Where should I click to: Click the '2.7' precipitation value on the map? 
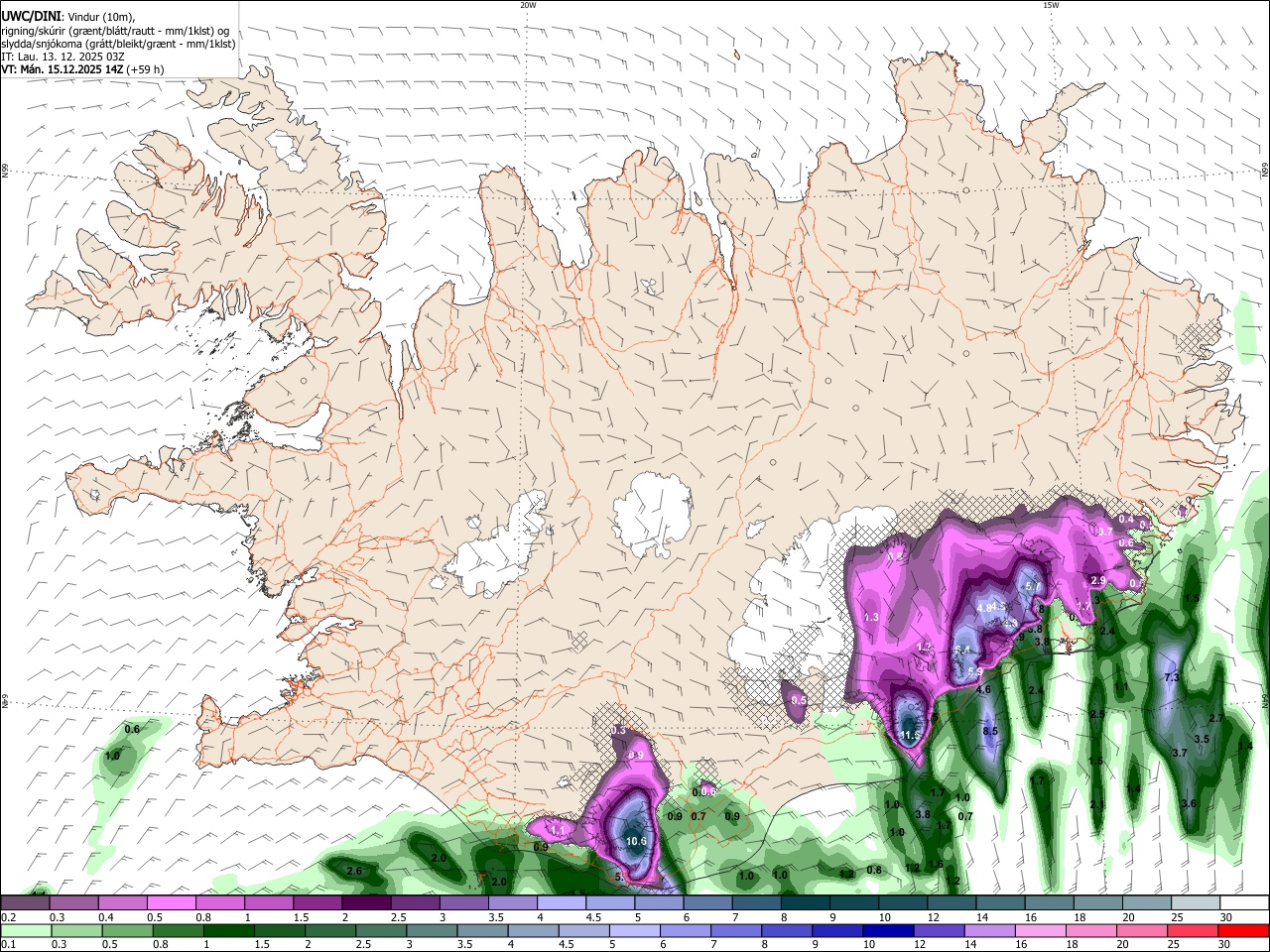tap(1215, 718)
